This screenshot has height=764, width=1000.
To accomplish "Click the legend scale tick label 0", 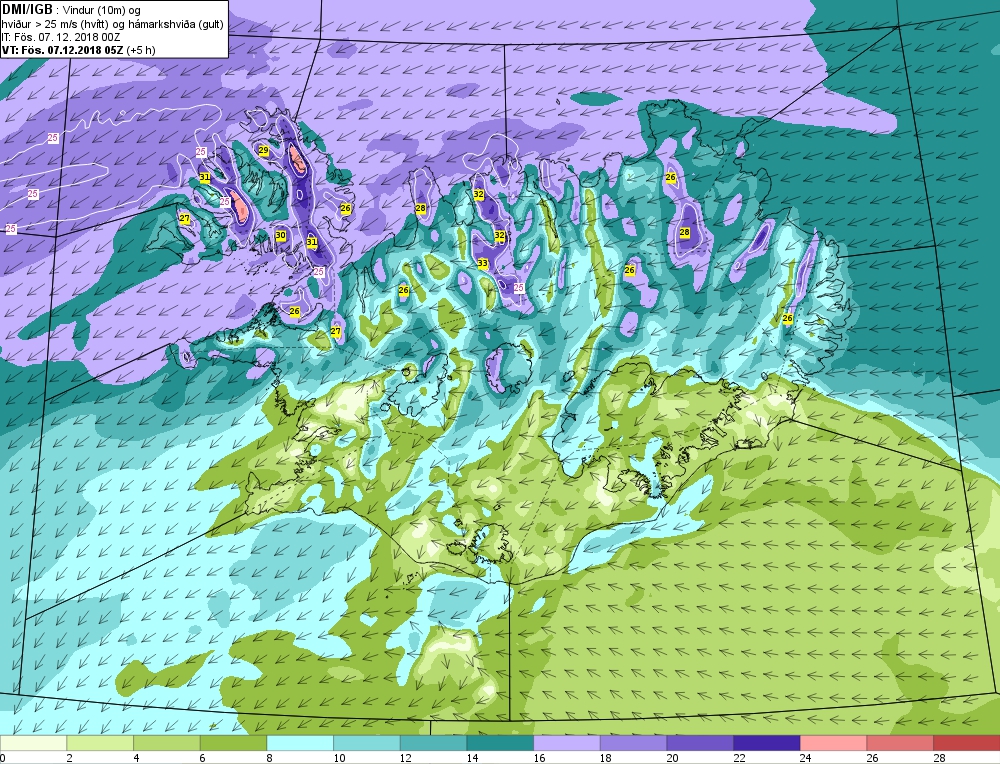I will 3,758.
